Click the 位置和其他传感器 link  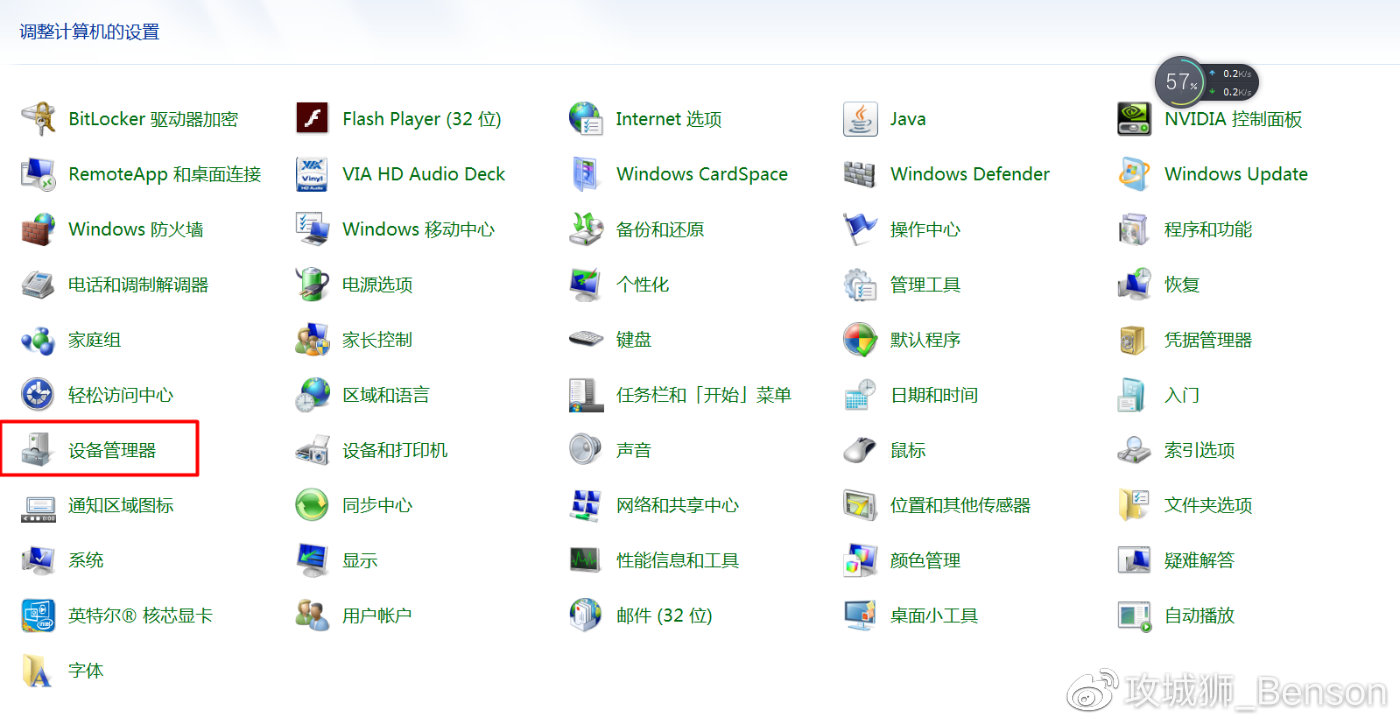point(960,505)
